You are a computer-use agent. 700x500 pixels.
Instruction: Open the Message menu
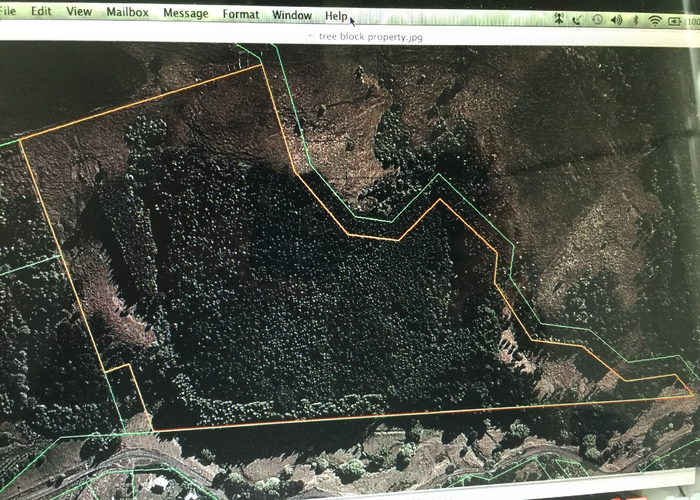coord(185,14)
